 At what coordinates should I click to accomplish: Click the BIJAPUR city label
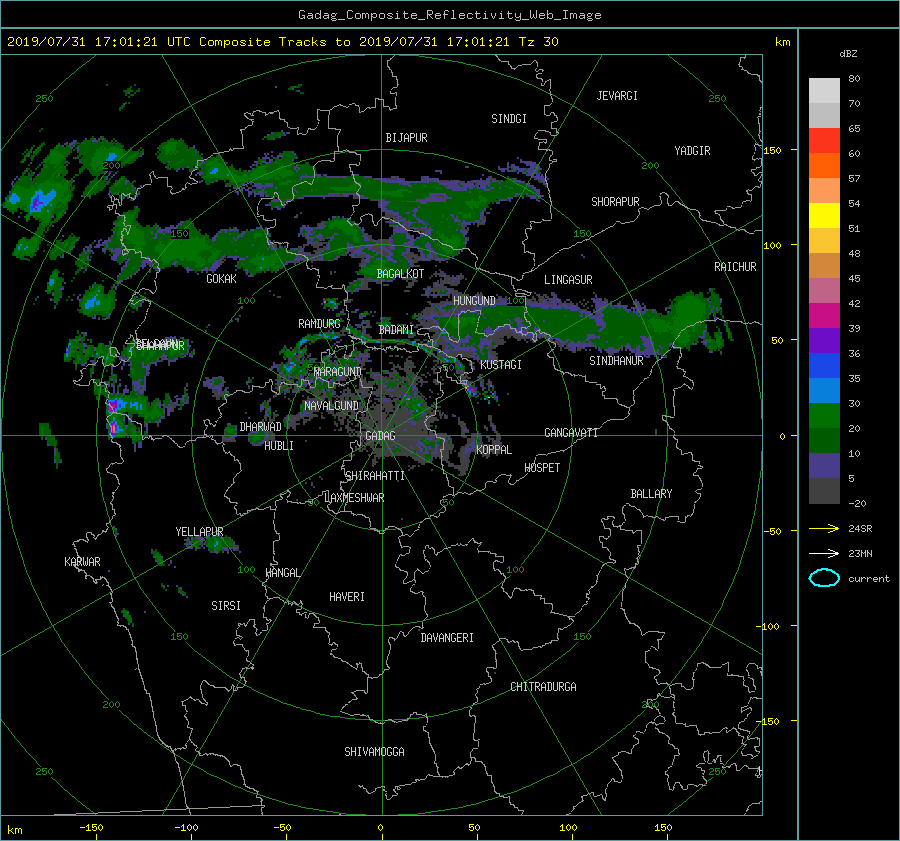pyautogui.click(x=406, y=138)
